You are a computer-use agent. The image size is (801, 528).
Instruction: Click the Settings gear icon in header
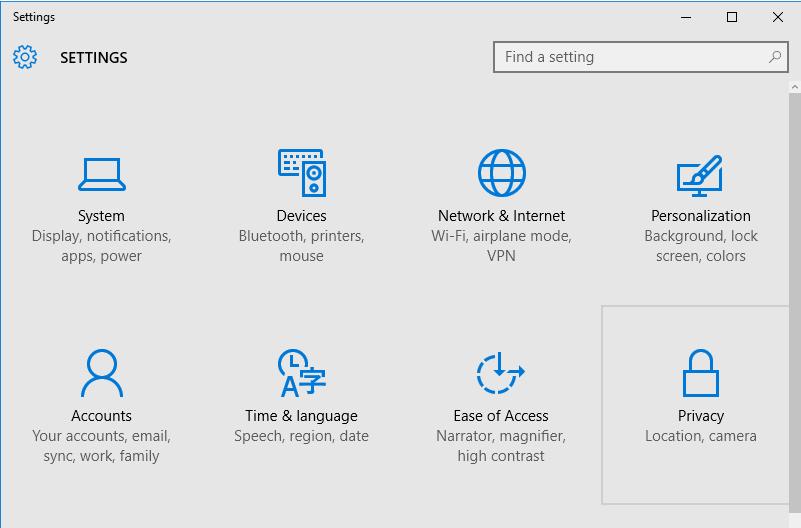click(25, 57)
